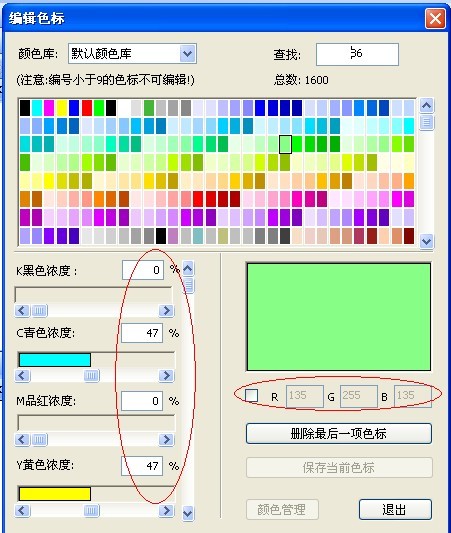
Task: Click the up arrow of the color palette scrollbar
Action: click(x=427, y=106)
